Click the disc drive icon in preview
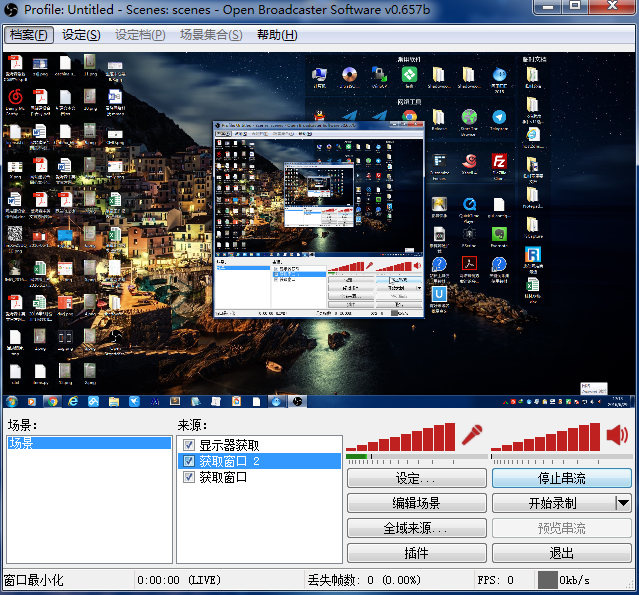This screenshot has height=595, width=639. click(349, 75)
